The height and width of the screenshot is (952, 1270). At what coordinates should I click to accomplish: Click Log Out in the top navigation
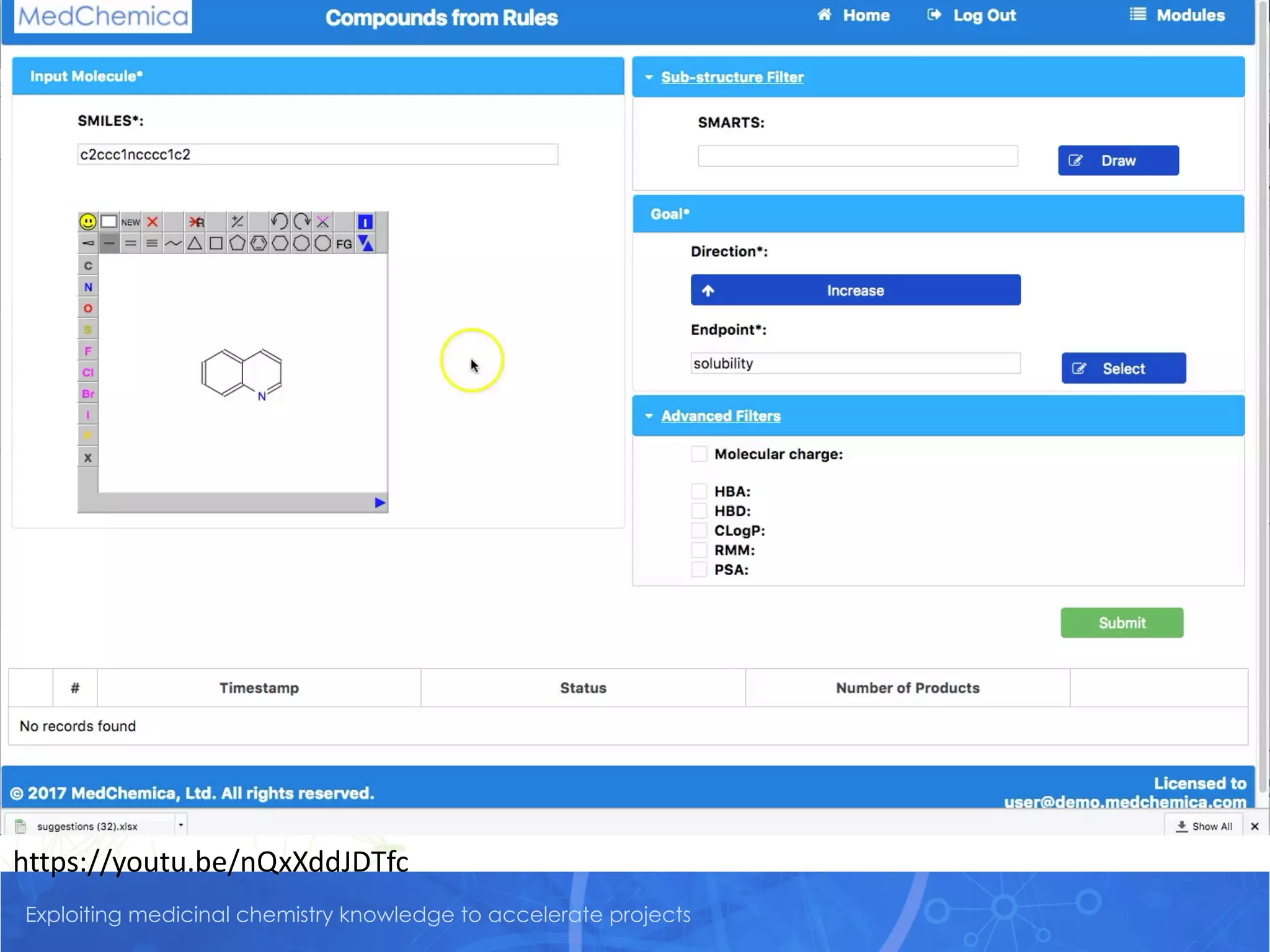coord(972,15)
